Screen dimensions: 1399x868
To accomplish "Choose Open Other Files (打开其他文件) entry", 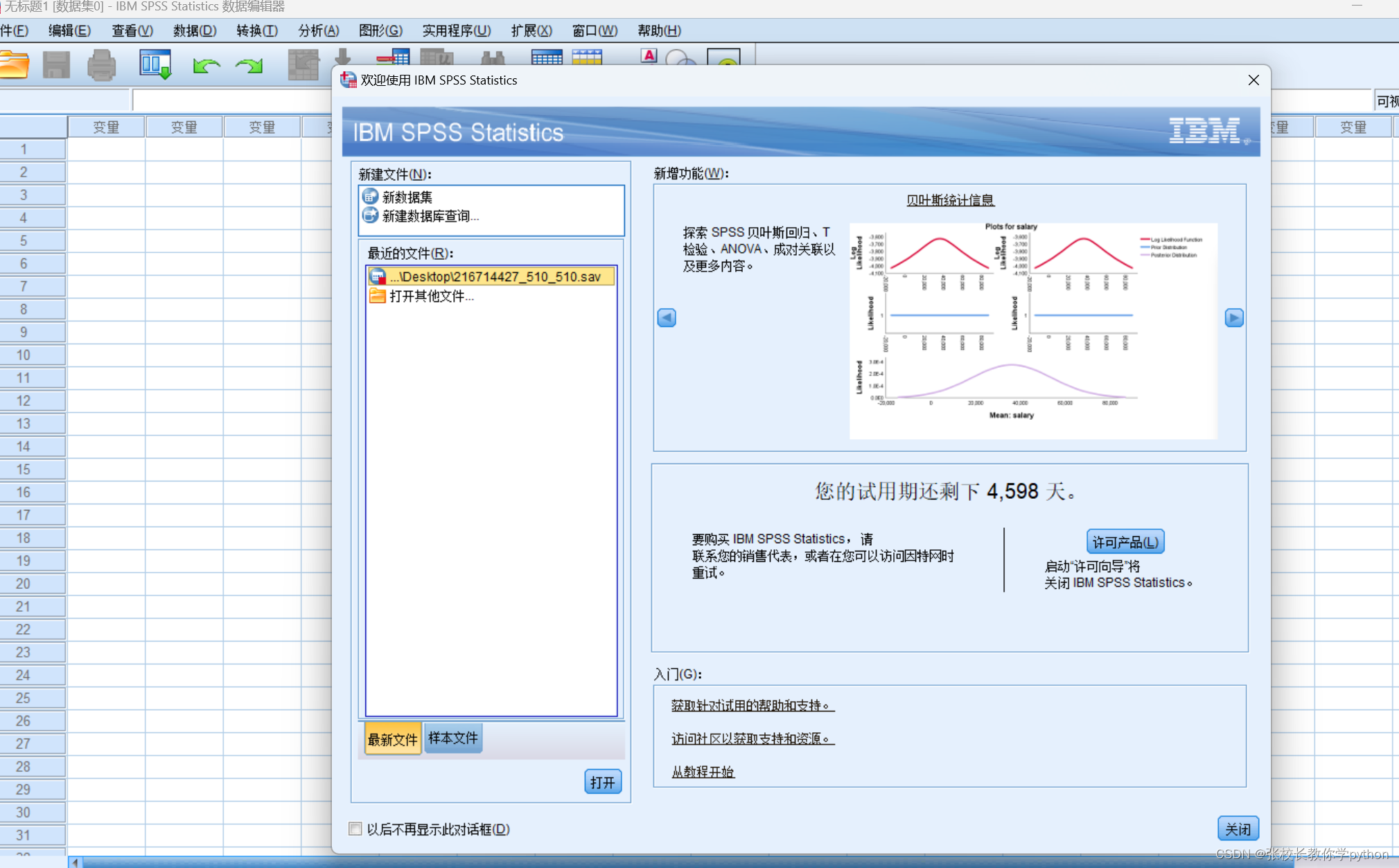I will [491, 296].
